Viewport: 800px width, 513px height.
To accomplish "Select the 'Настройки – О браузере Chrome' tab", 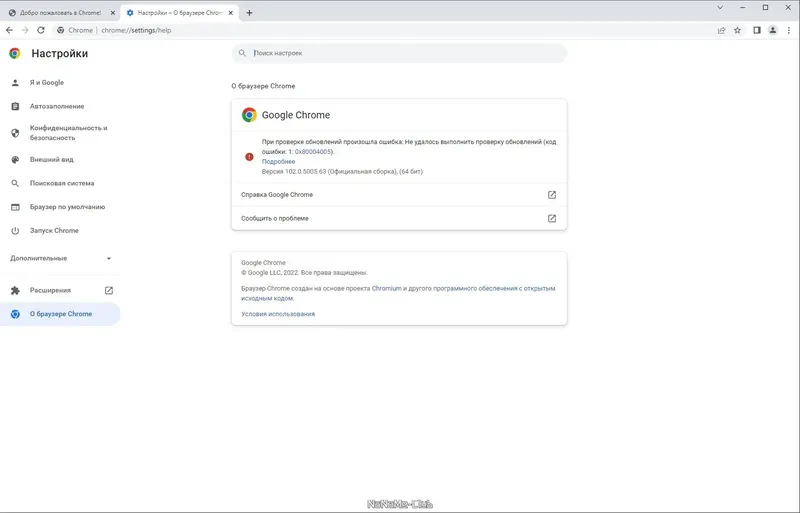I will point(180,13).
